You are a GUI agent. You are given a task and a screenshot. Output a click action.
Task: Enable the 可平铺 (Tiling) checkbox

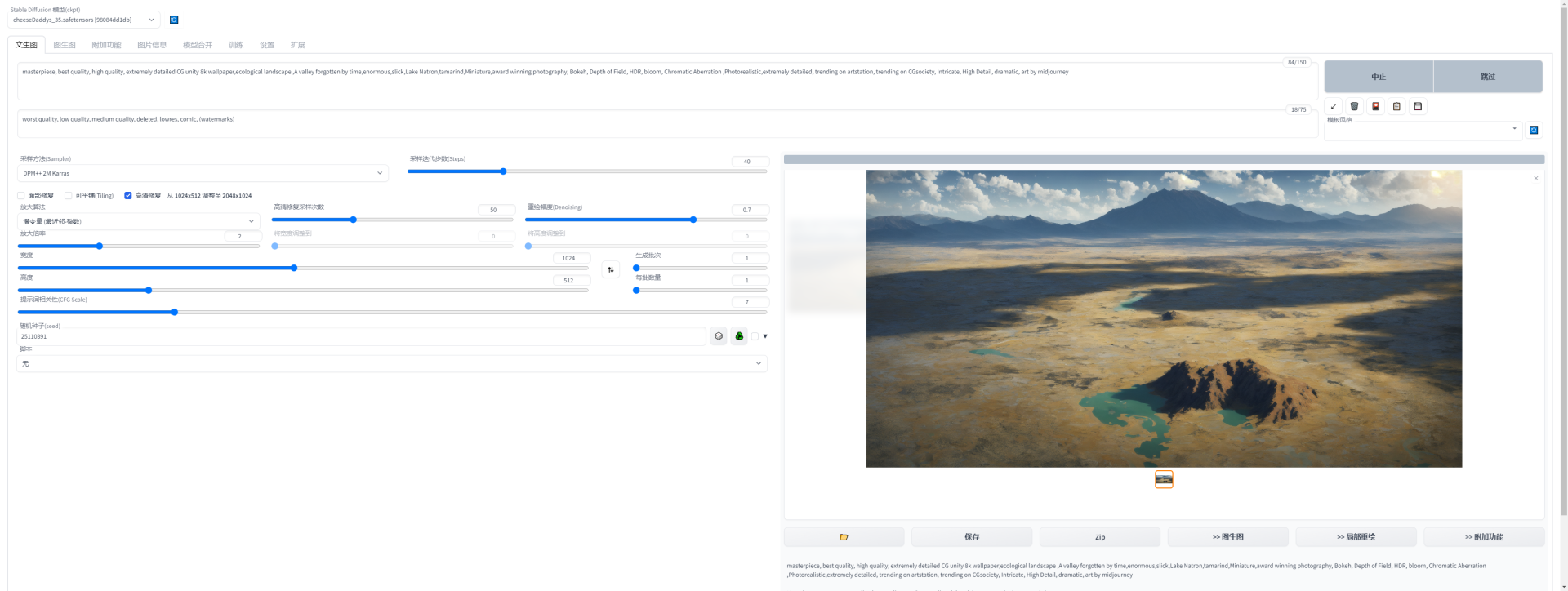[69, 196]
